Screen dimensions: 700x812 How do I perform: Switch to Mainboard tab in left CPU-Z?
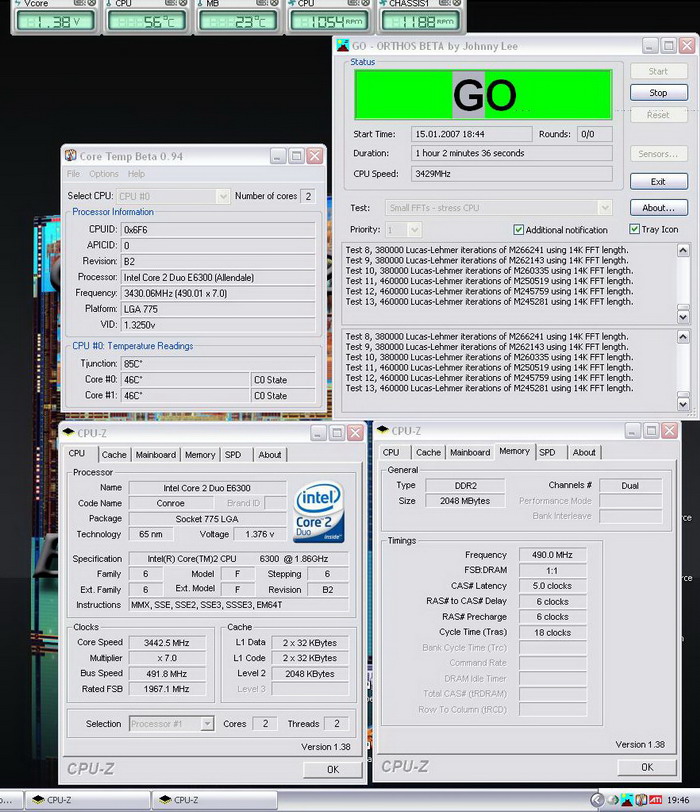(155, 455)
